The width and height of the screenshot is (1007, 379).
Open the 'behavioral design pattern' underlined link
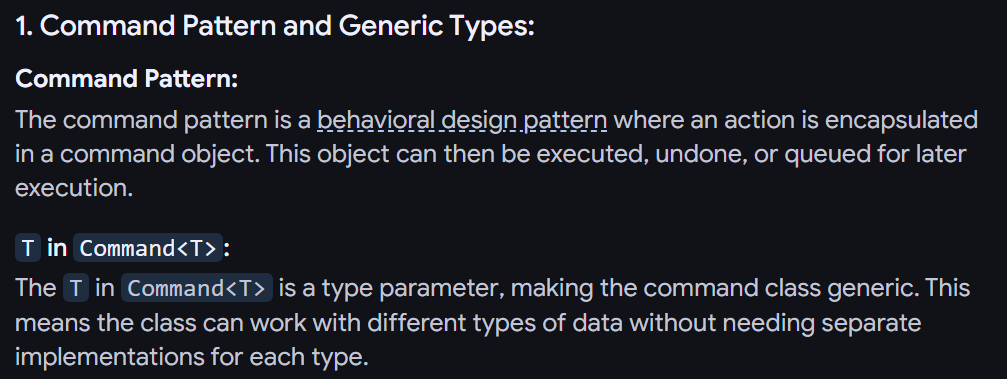point(462,119)
